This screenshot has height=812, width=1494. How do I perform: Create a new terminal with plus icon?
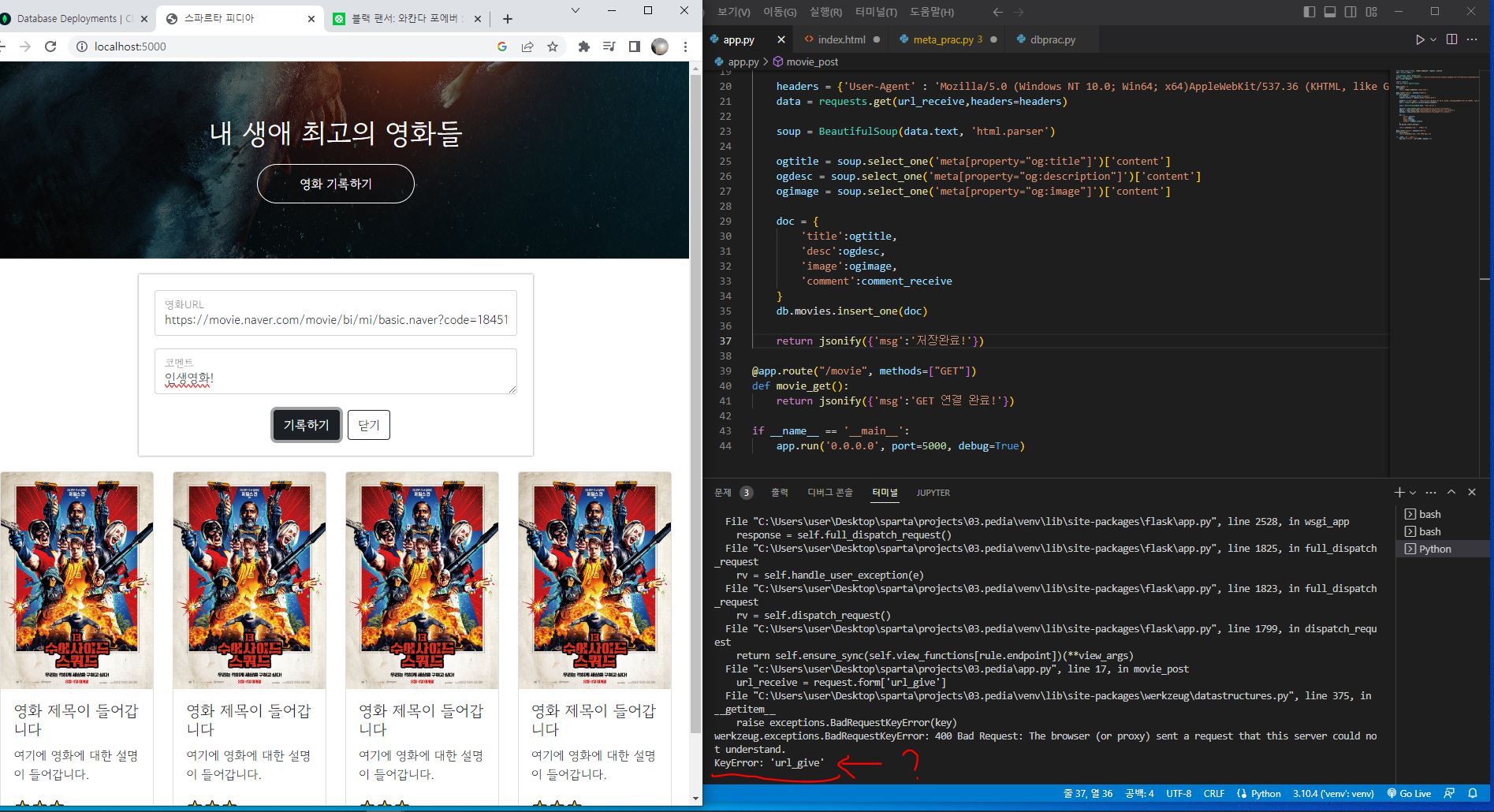pyautogui.click(x=1399, y=492)
